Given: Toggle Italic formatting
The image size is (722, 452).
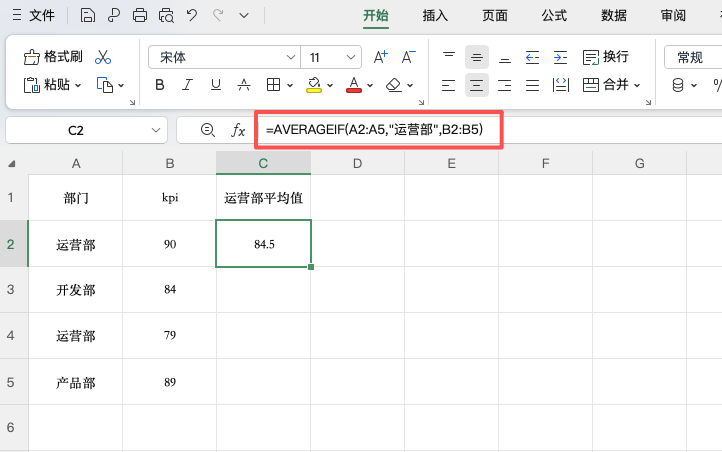Looking at the screenshot, I should (x=187, y=85).
